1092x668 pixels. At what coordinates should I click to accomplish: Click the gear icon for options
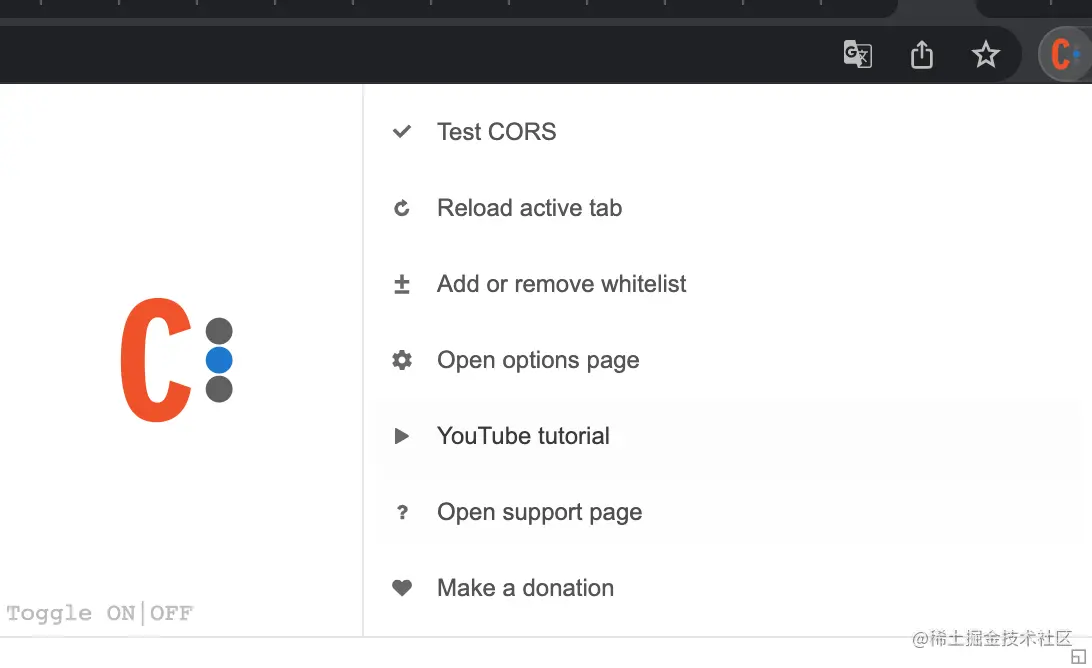[402, 360]
